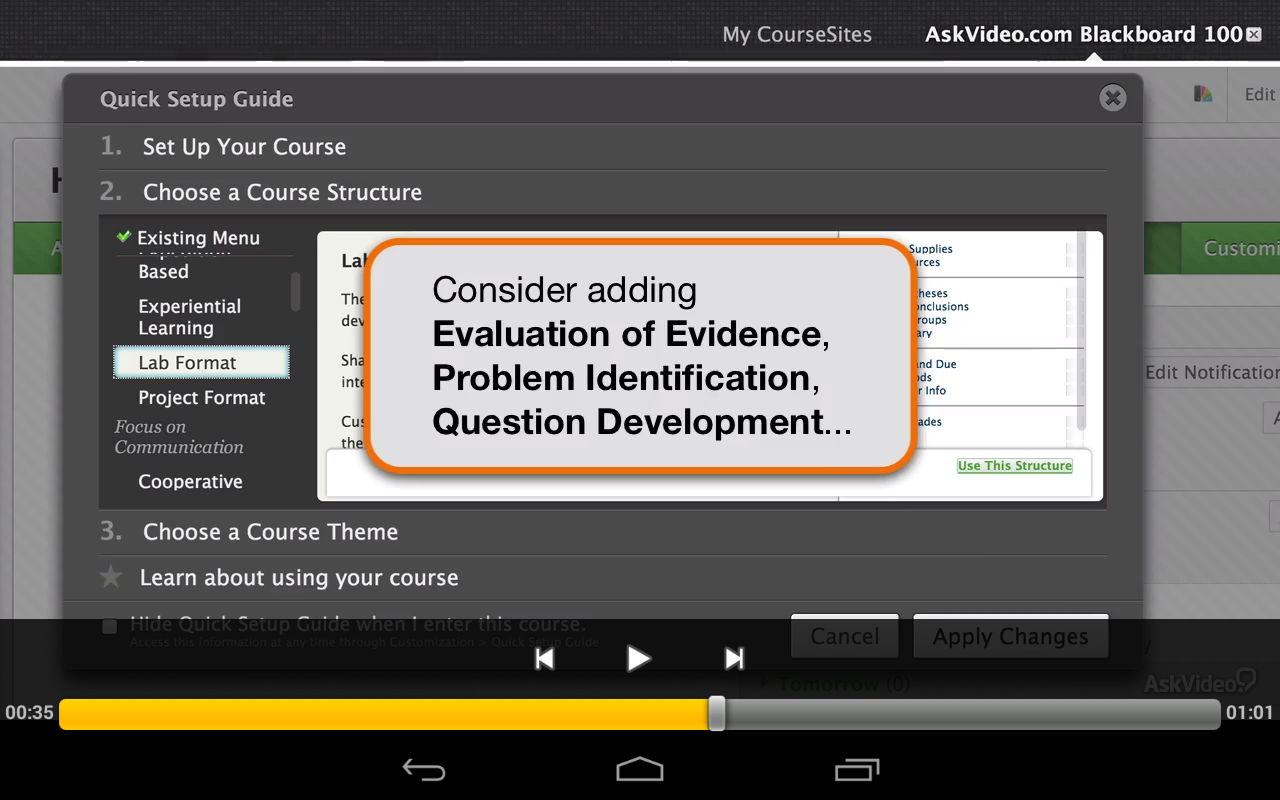
Task: Skip to next video track
Action: pyautogui.click(x=734, y=658)
